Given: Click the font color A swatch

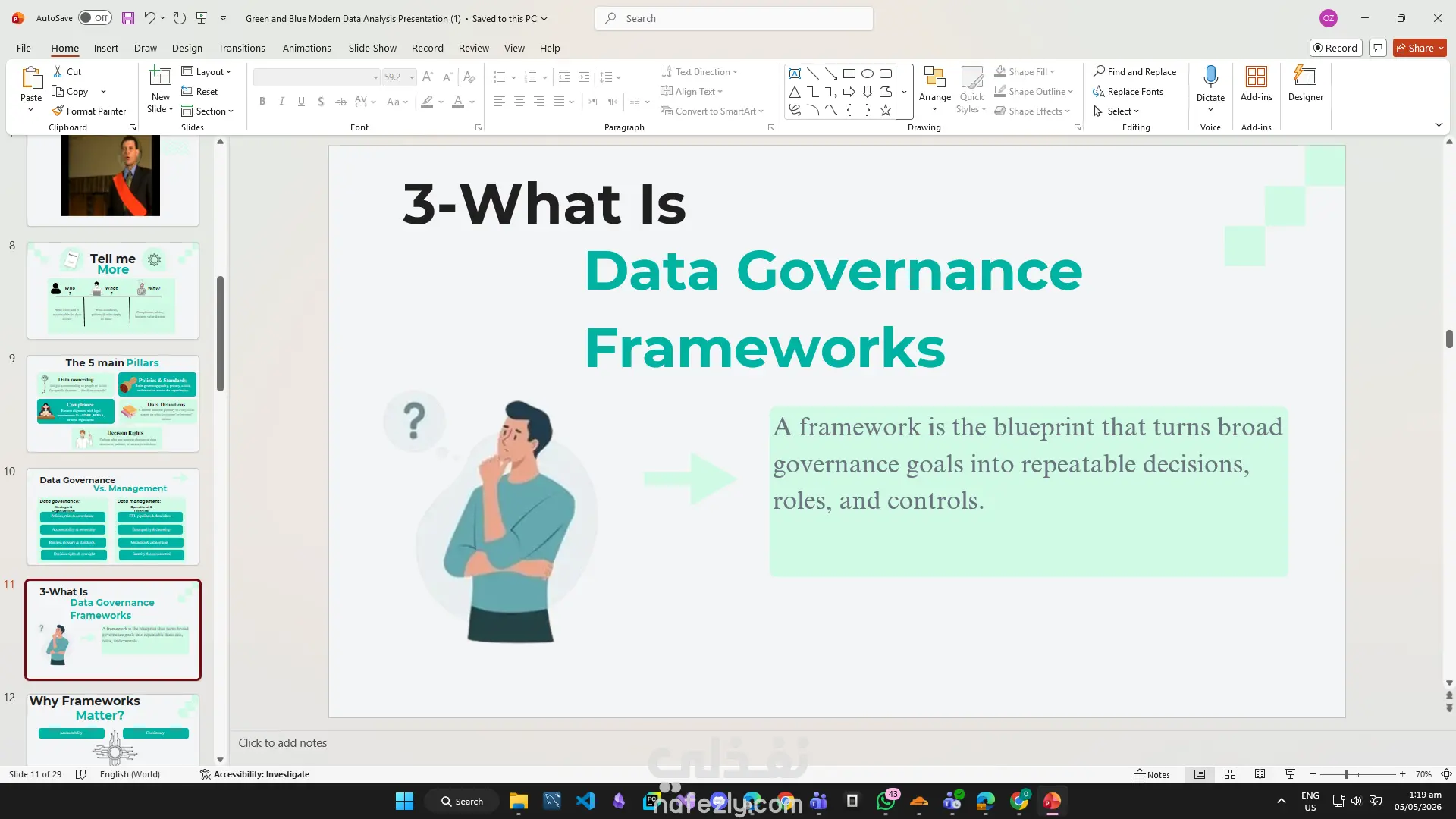Looking at the screenshot, I should 458,102.
